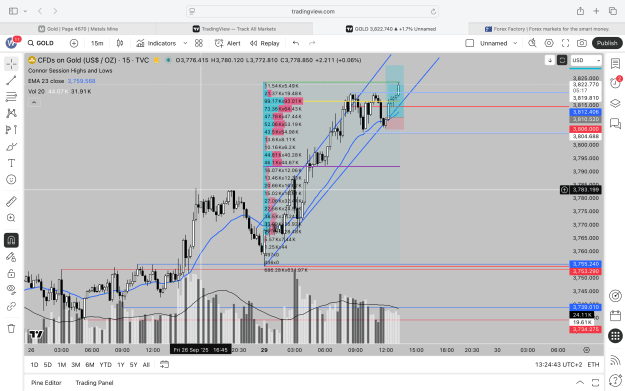Screen dimensions: 625x391
Task: Open chart settings gear in top toolbar
Action: (549, 43)
